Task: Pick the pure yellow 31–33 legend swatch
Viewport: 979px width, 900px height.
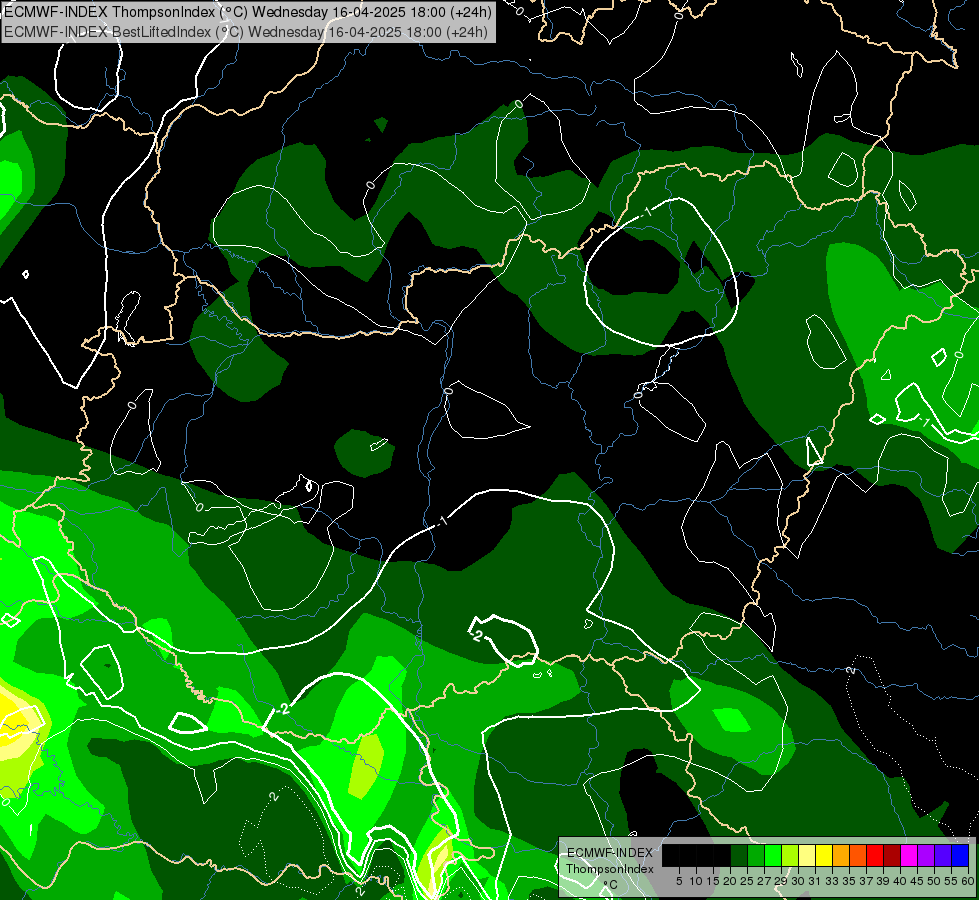Action: (x=824, y=855)
